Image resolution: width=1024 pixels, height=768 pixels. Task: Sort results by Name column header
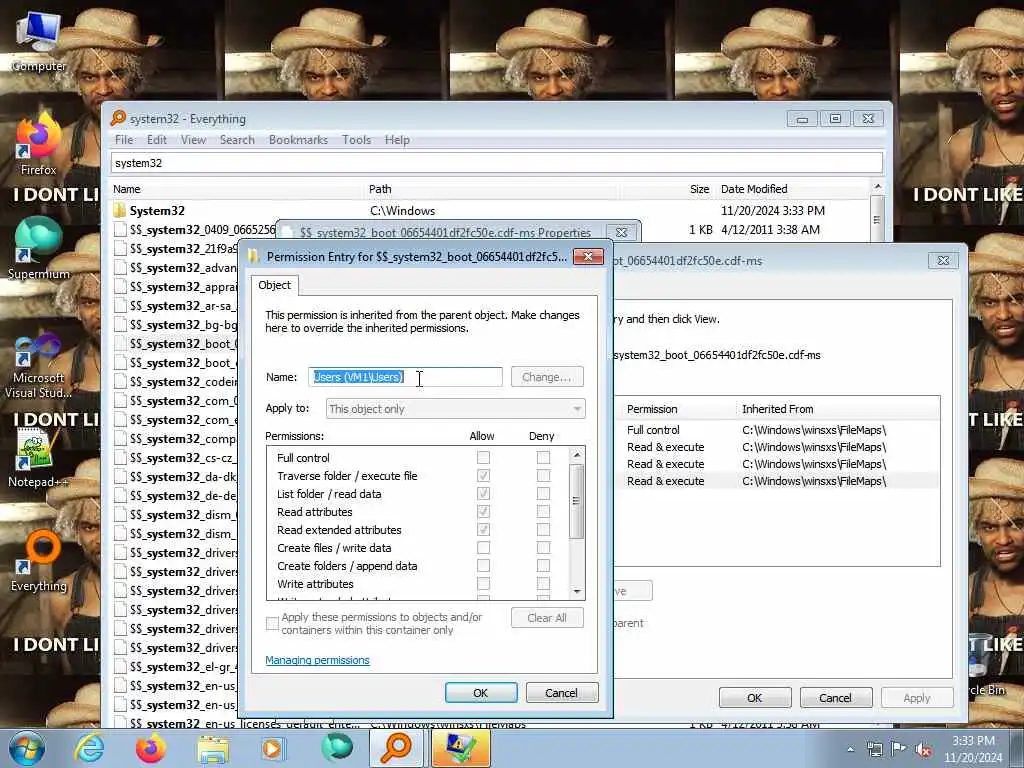238,189
